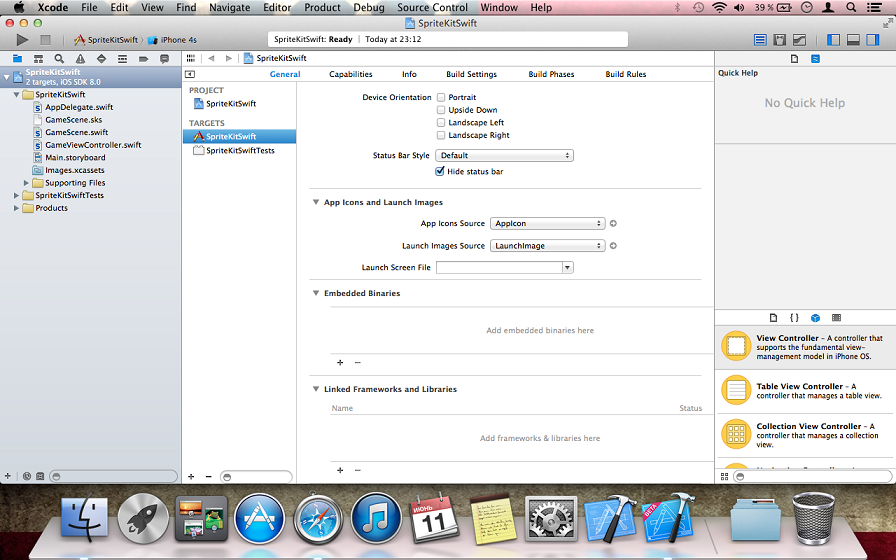896x560 pixels.
Task: Collapse App Icons and Launch Images section
Action: (315, 202)
